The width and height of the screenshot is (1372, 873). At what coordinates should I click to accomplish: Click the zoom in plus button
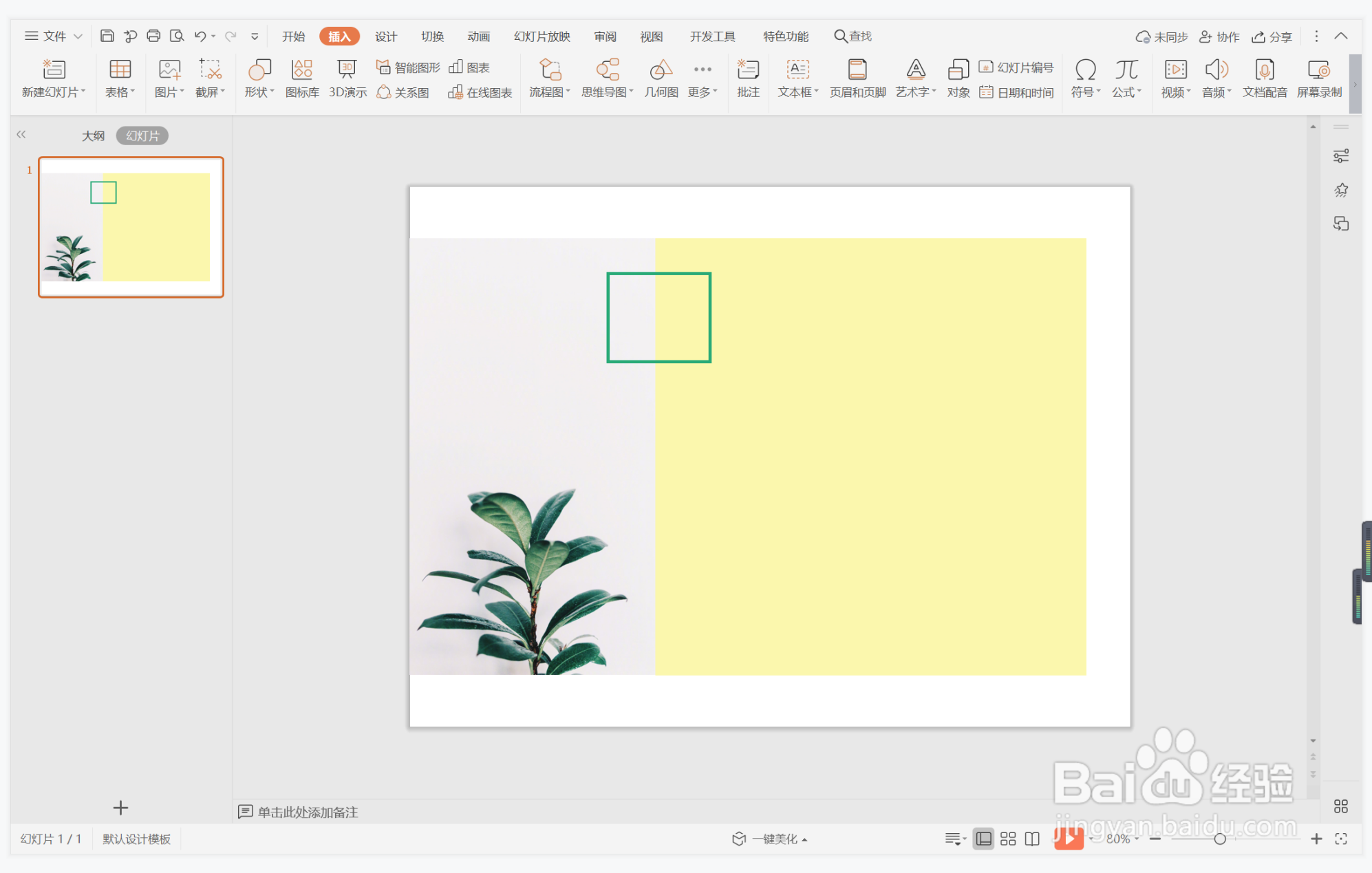click(x=1316, y=839)
